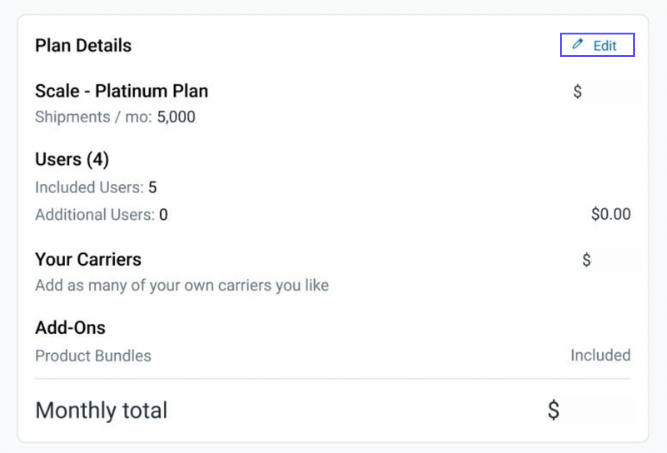Select the Included Users: 5 line
Image resolution: width=667 pixels, height=453 pixels.
coord(96,187)
